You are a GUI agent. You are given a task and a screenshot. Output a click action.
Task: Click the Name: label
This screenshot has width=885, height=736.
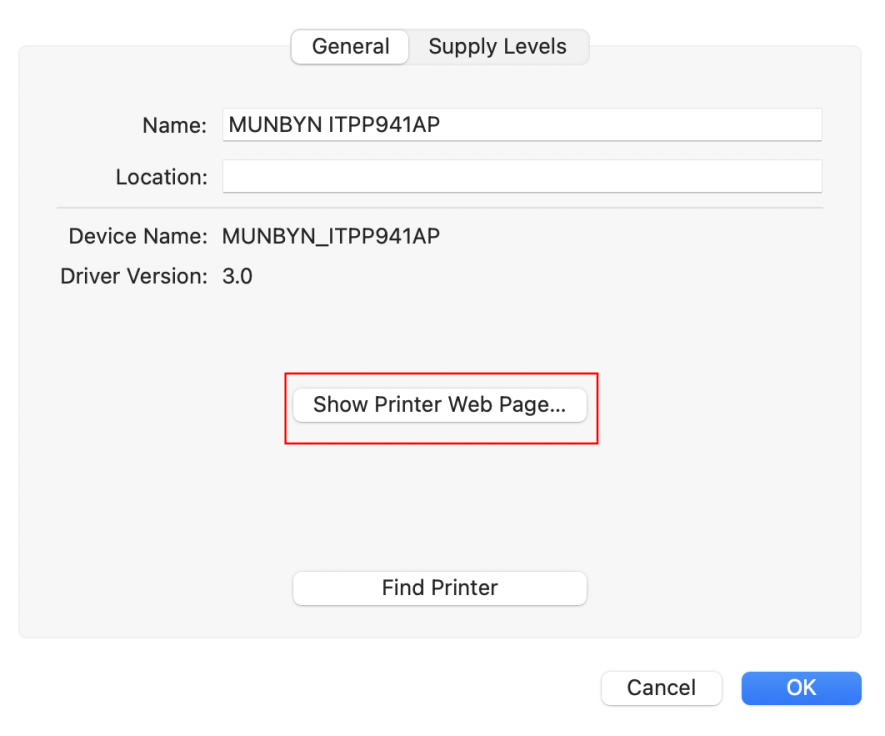174,125
